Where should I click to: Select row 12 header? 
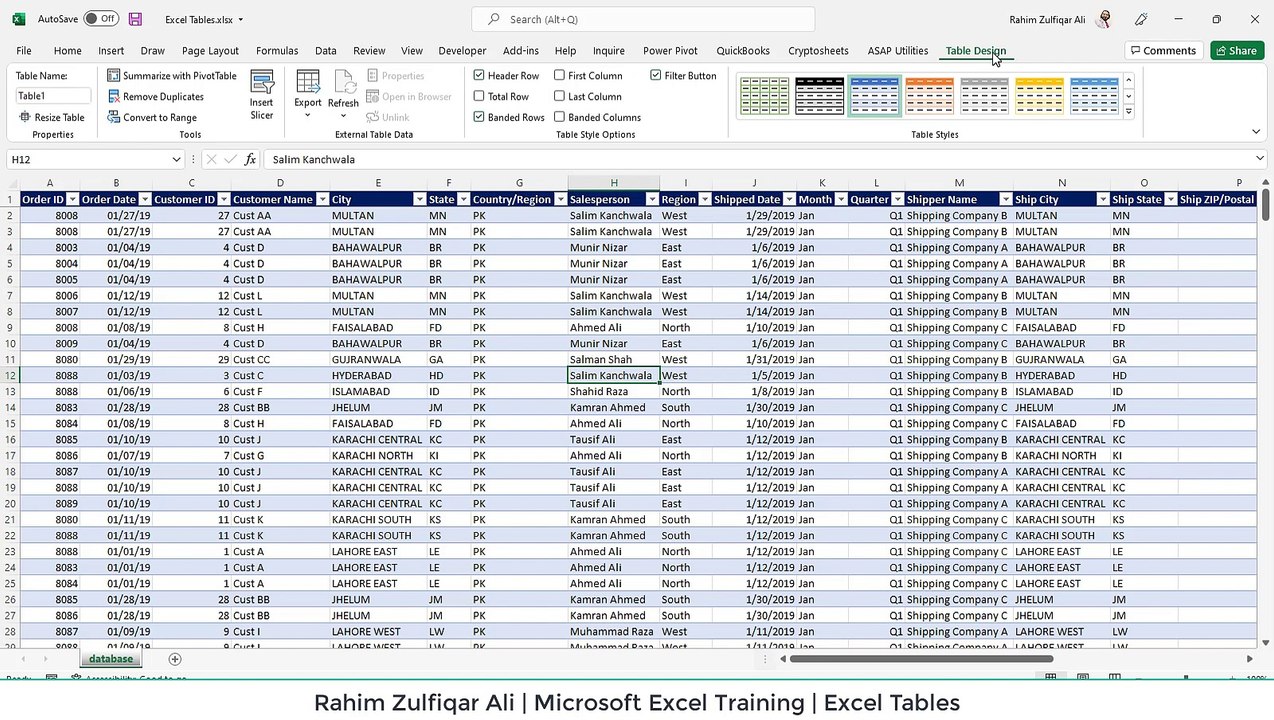10,376
